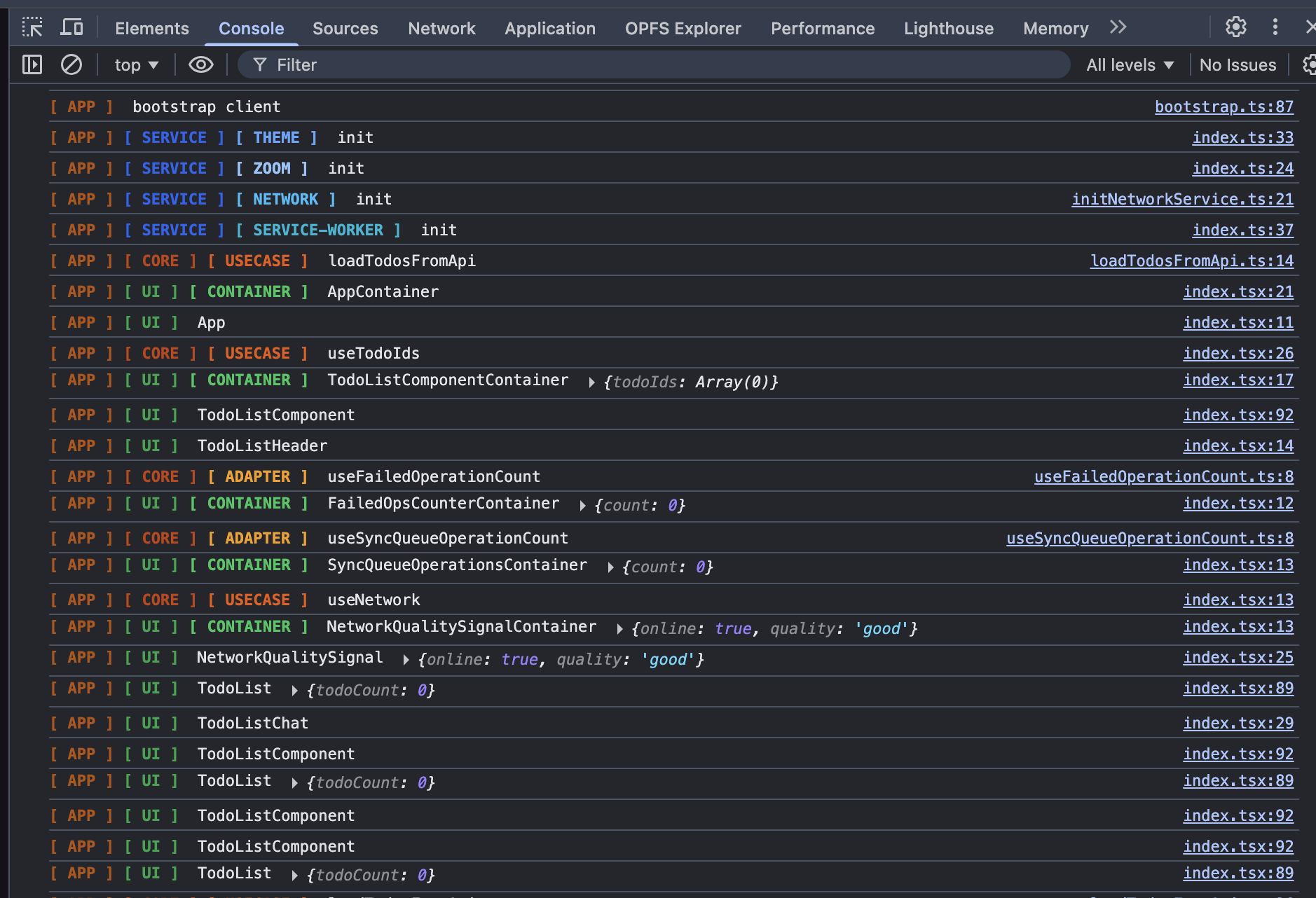Click the 'bootstrap client' log message
Image resolution: width=1316 pixels, height=898 pixels.
(x=207, y=106)
